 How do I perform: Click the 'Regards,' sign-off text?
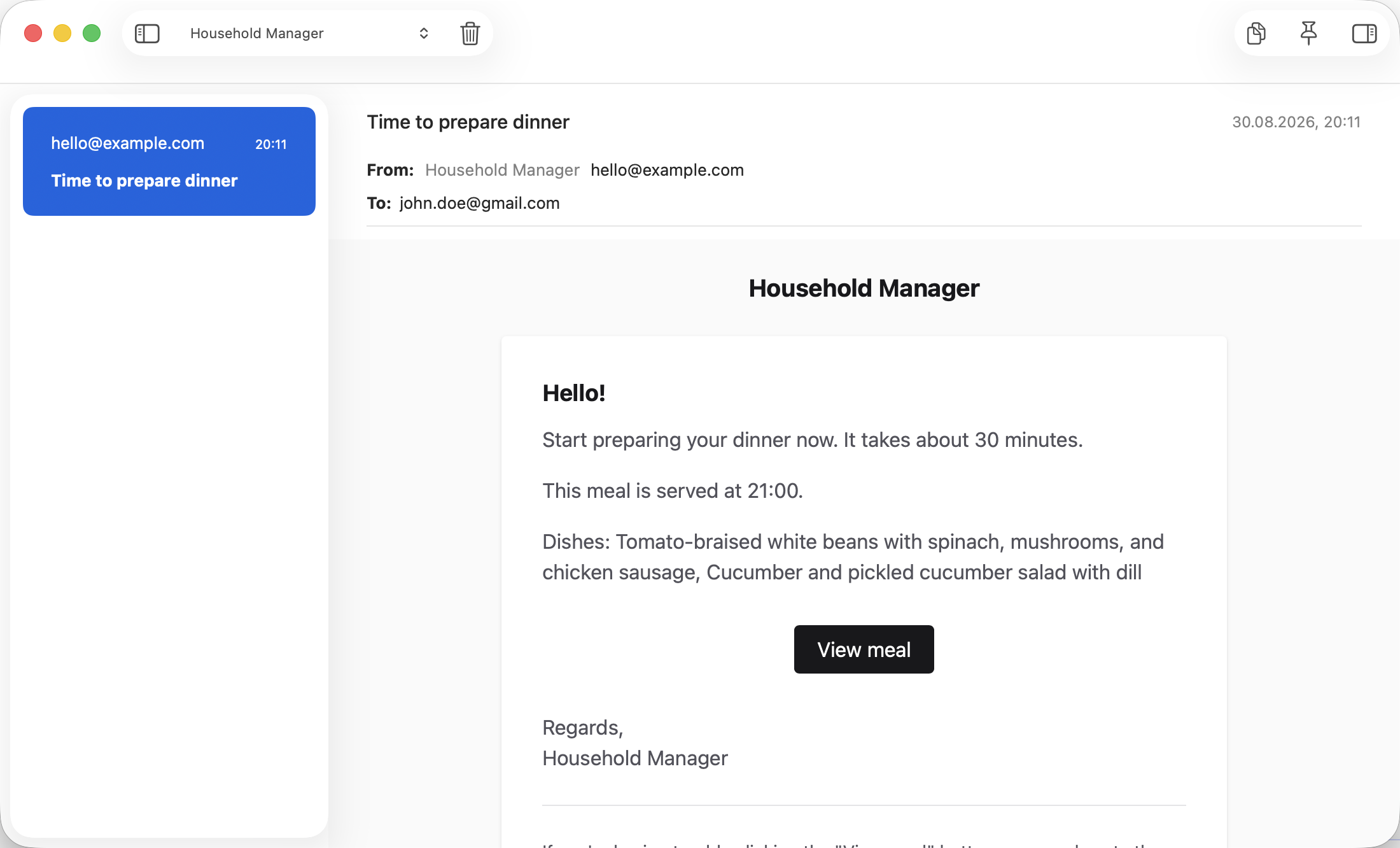pos(583,728)
